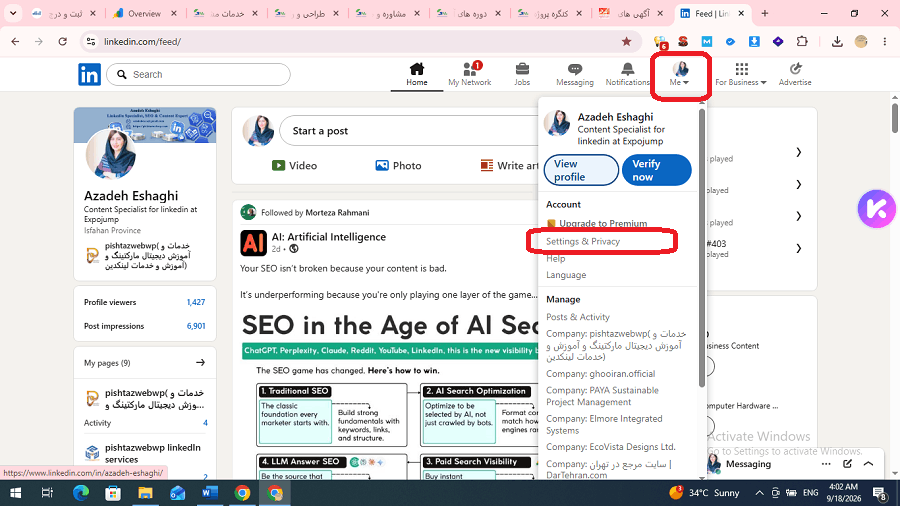Image resolution: width=900 pixels, height=506 pixels.
Task: Open File Explorer from taskbar
Action: coord(145,493)
